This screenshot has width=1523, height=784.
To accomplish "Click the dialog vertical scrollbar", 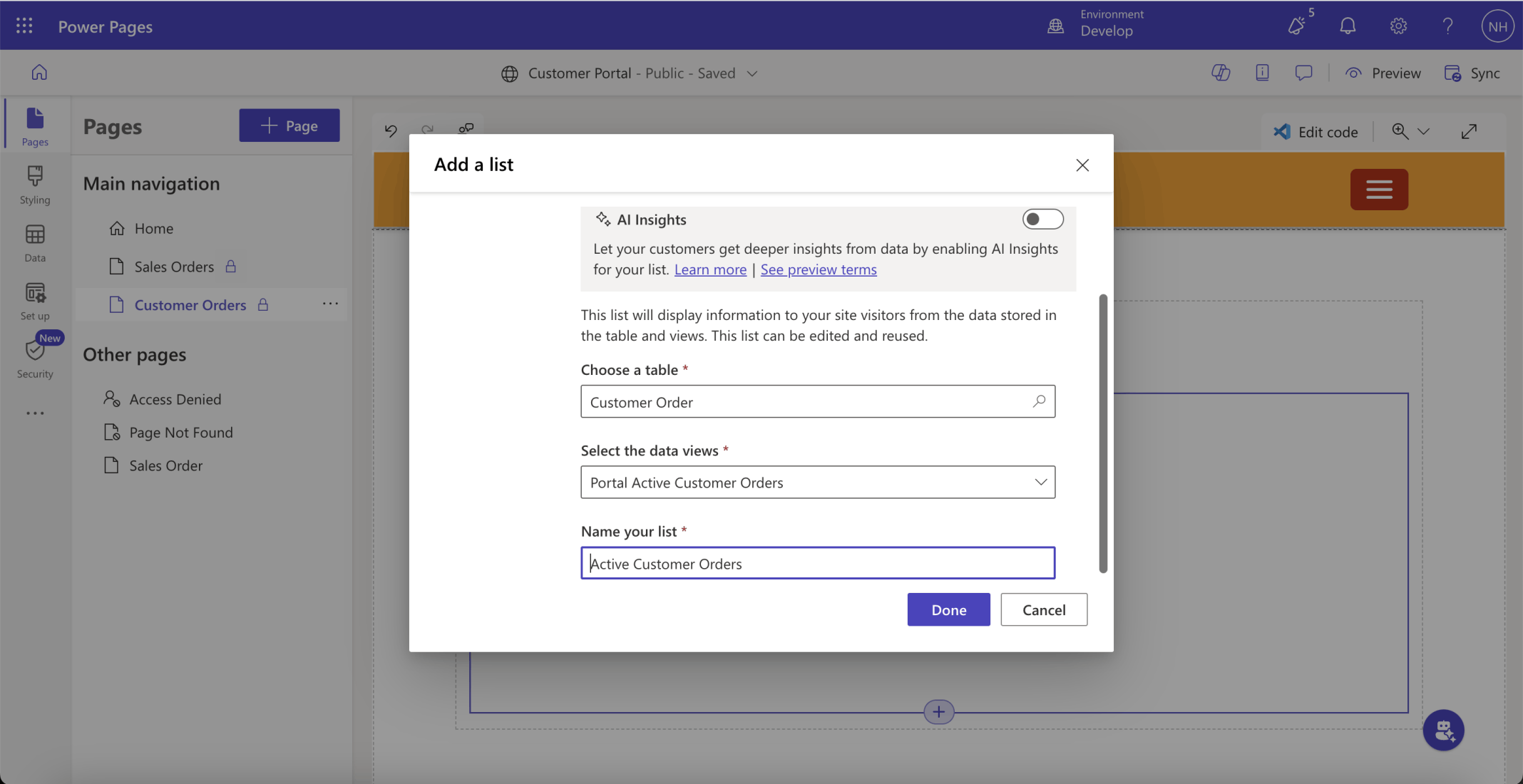I will 1102,433.
